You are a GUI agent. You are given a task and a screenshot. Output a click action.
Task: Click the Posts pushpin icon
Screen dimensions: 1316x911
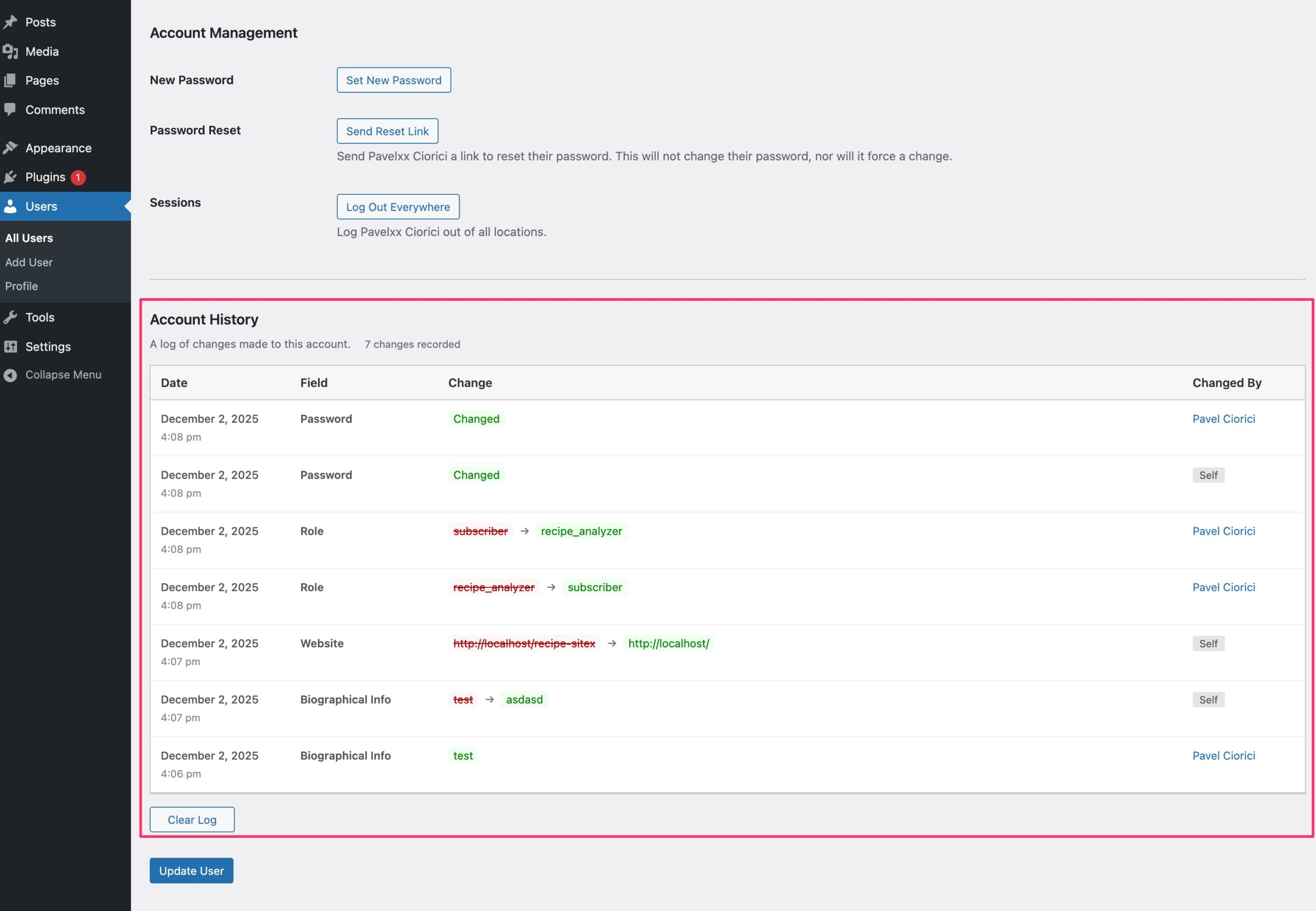click(10, 22)
